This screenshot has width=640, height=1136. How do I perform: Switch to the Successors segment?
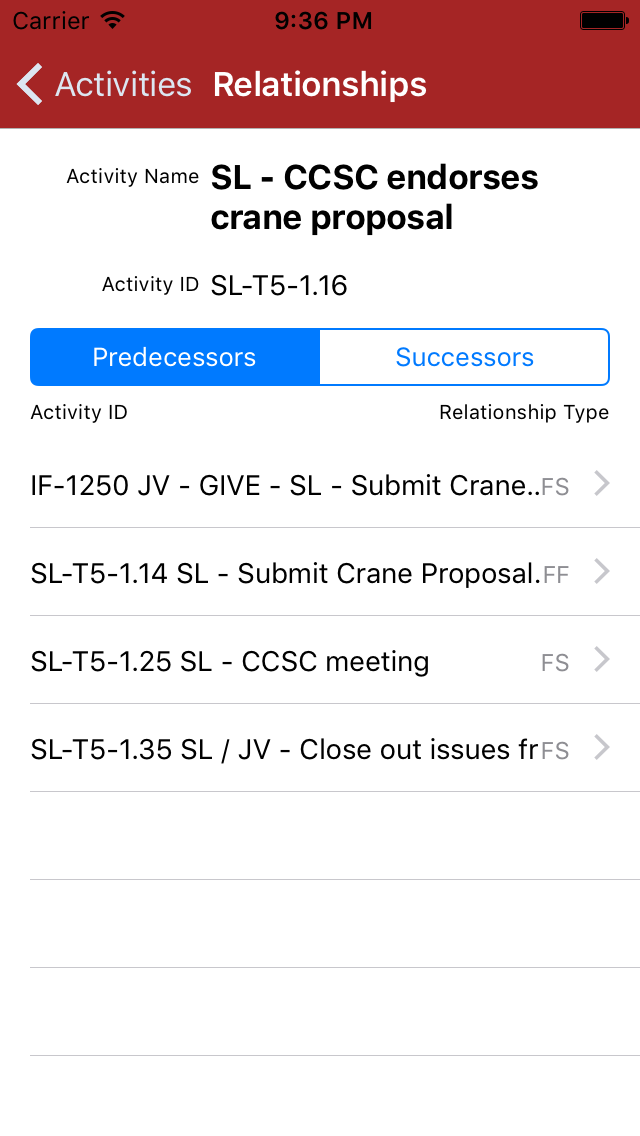(464, 357)
